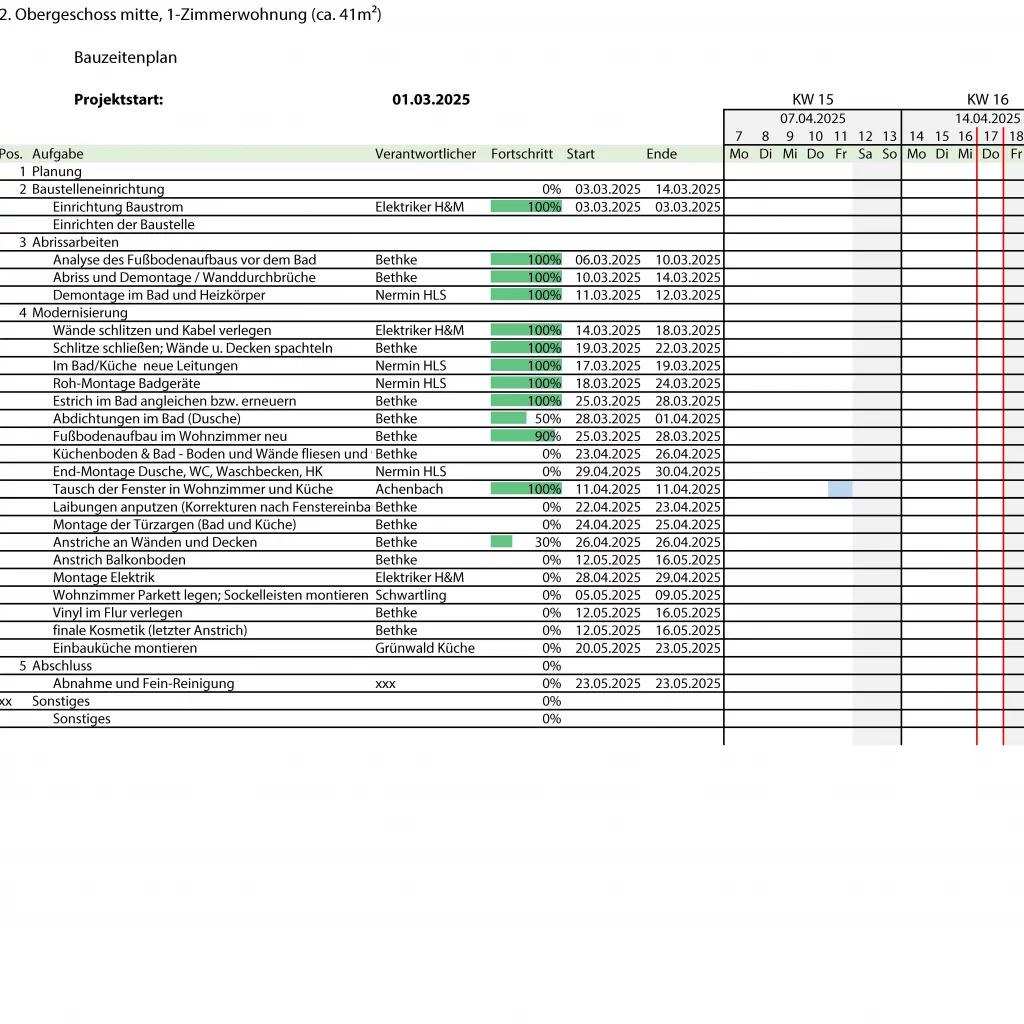Click the 'Achenbach' responsible cell
The height and width of the screenshot is (1024, 1024).
[409, 489]
